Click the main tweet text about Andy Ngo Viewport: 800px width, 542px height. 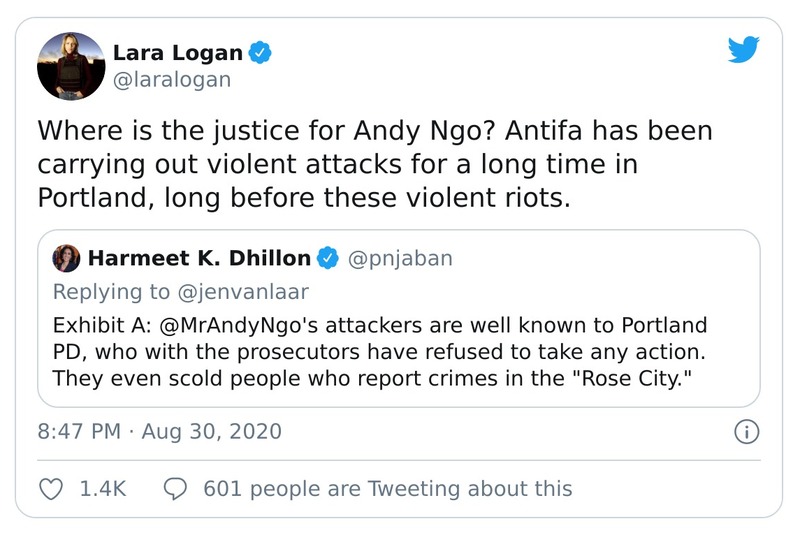click(375, 164)
